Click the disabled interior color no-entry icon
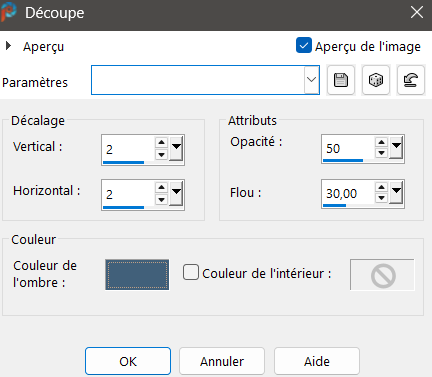 click(383, 275)
